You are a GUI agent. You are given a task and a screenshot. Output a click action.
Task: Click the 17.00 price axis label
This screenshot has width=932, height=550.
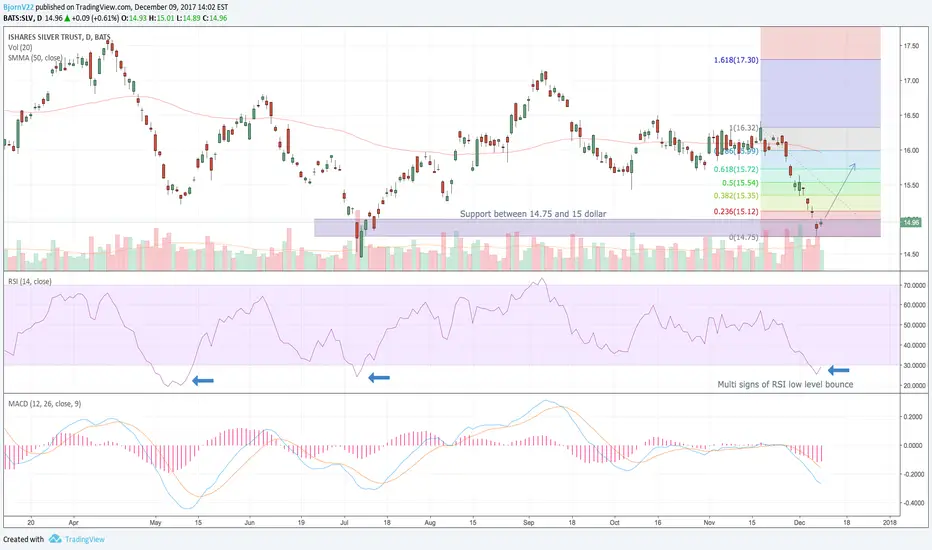[911, 81]
